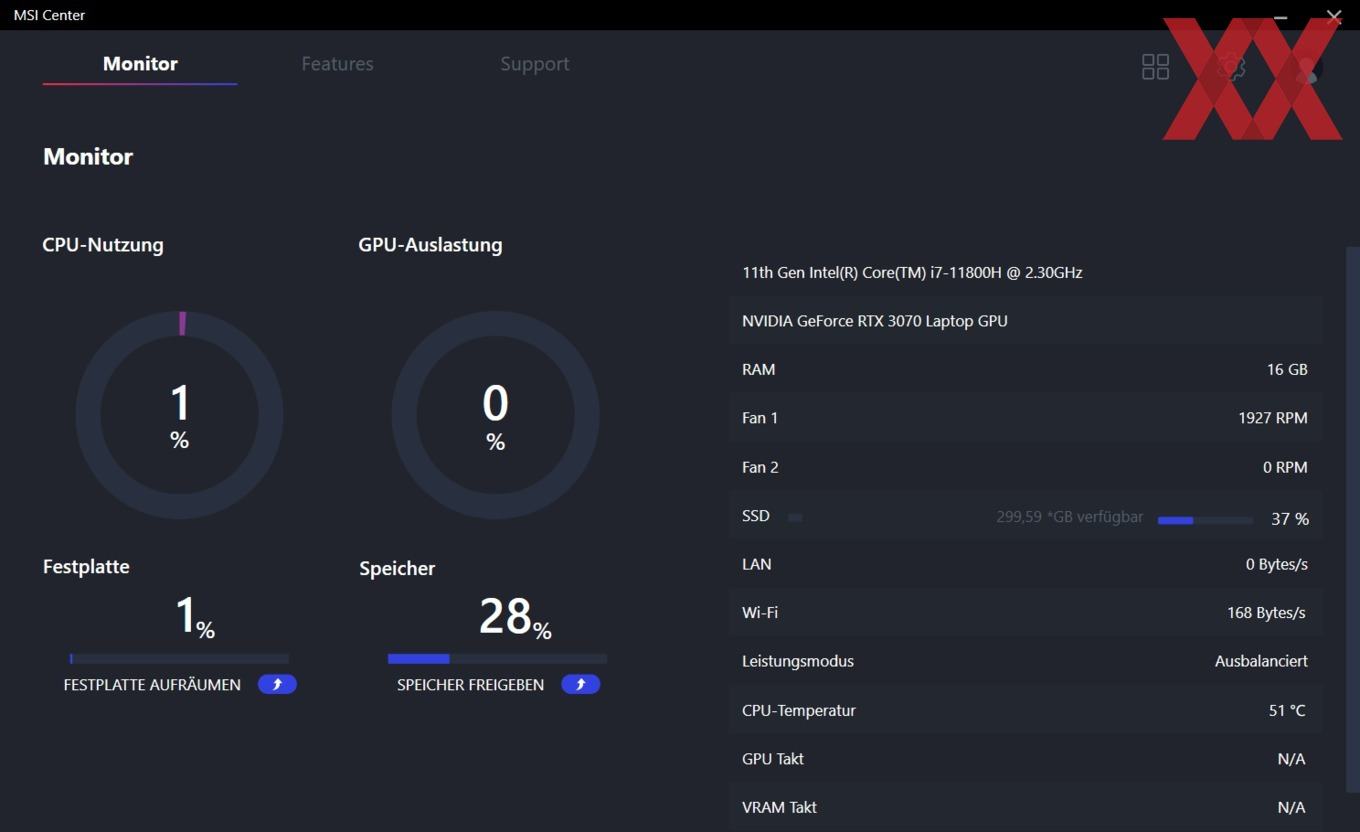The width and height of the screenshot is (1360, 832).
Task: Click the Festplatte 1% reading
Action: click(x=195, y=617)
